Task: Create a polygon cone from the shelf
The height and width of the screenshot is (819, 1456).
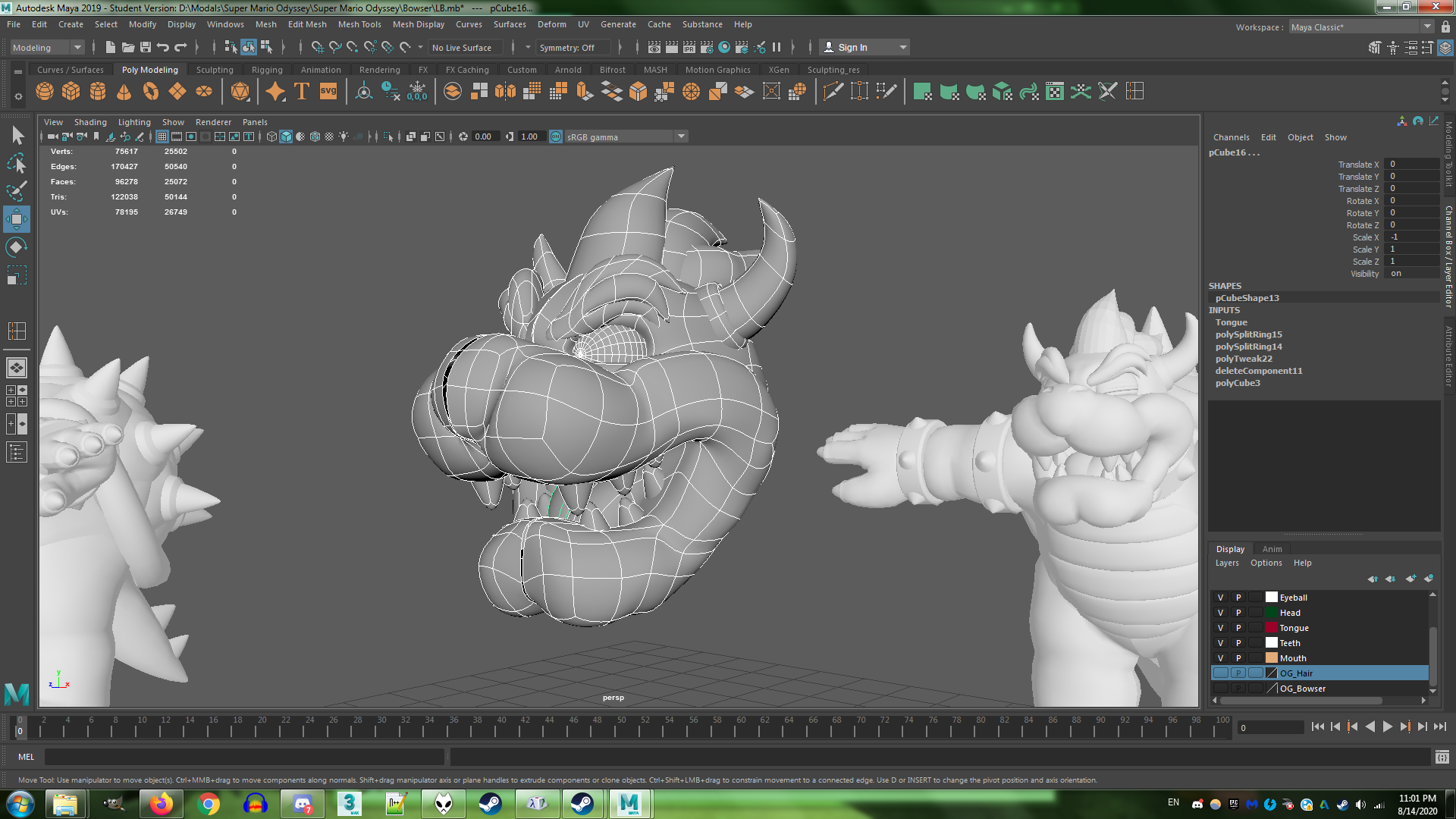Action: coord(124,92)
